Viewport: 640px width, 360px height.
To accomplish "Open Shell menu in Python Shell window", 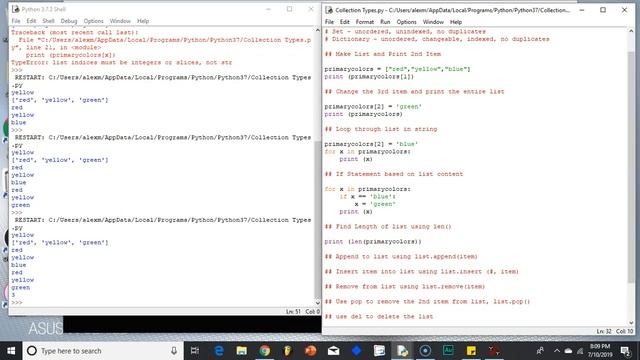I will (x=48, y=21).
